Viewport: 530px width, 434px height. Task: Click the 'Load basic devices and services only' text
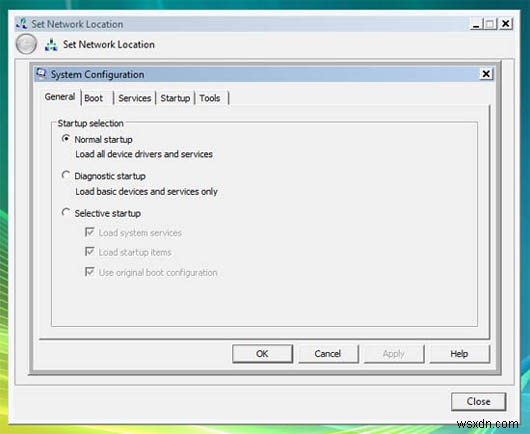coord(146,192)
